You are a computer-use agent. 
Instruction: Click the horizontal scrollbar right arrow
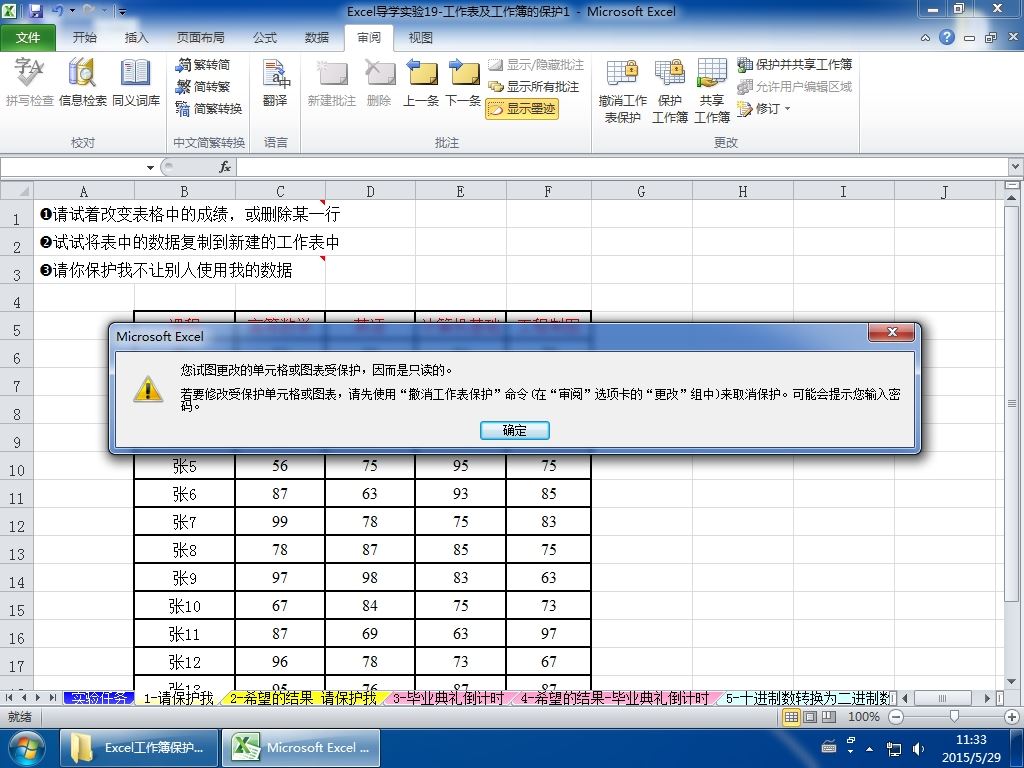[987, 698]
